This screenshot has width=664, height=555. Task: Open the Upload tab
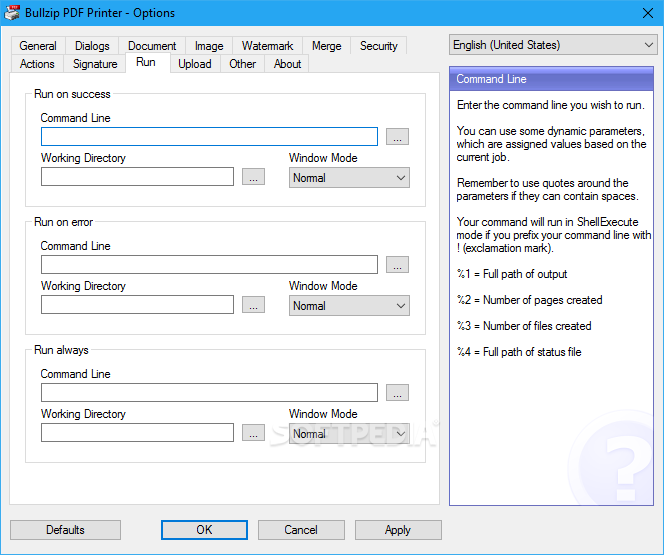[x=194, y=64]
